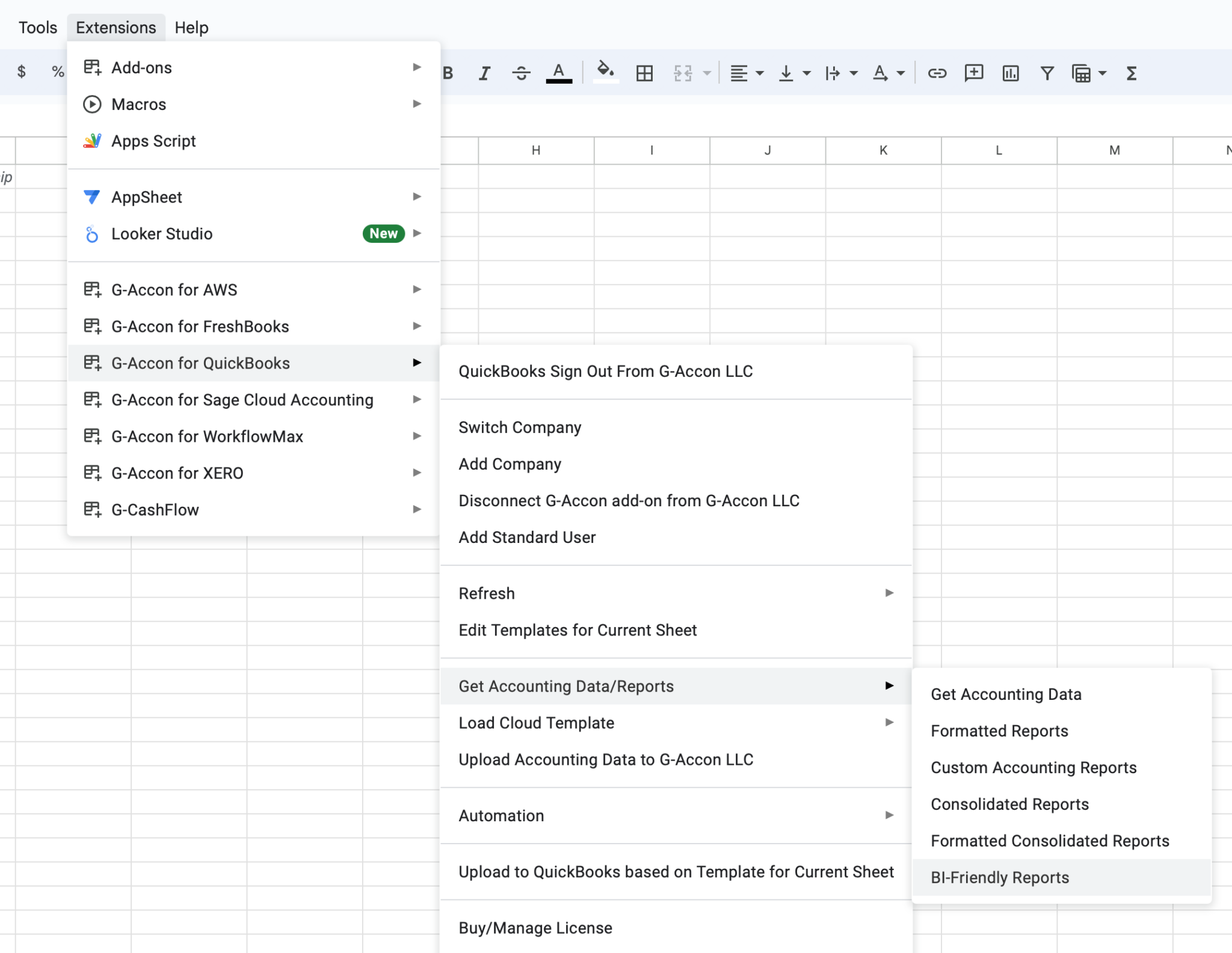
Task: Click Disconnect G-Accon add-on from G-Accon LLC
Action: coord(676,500)
